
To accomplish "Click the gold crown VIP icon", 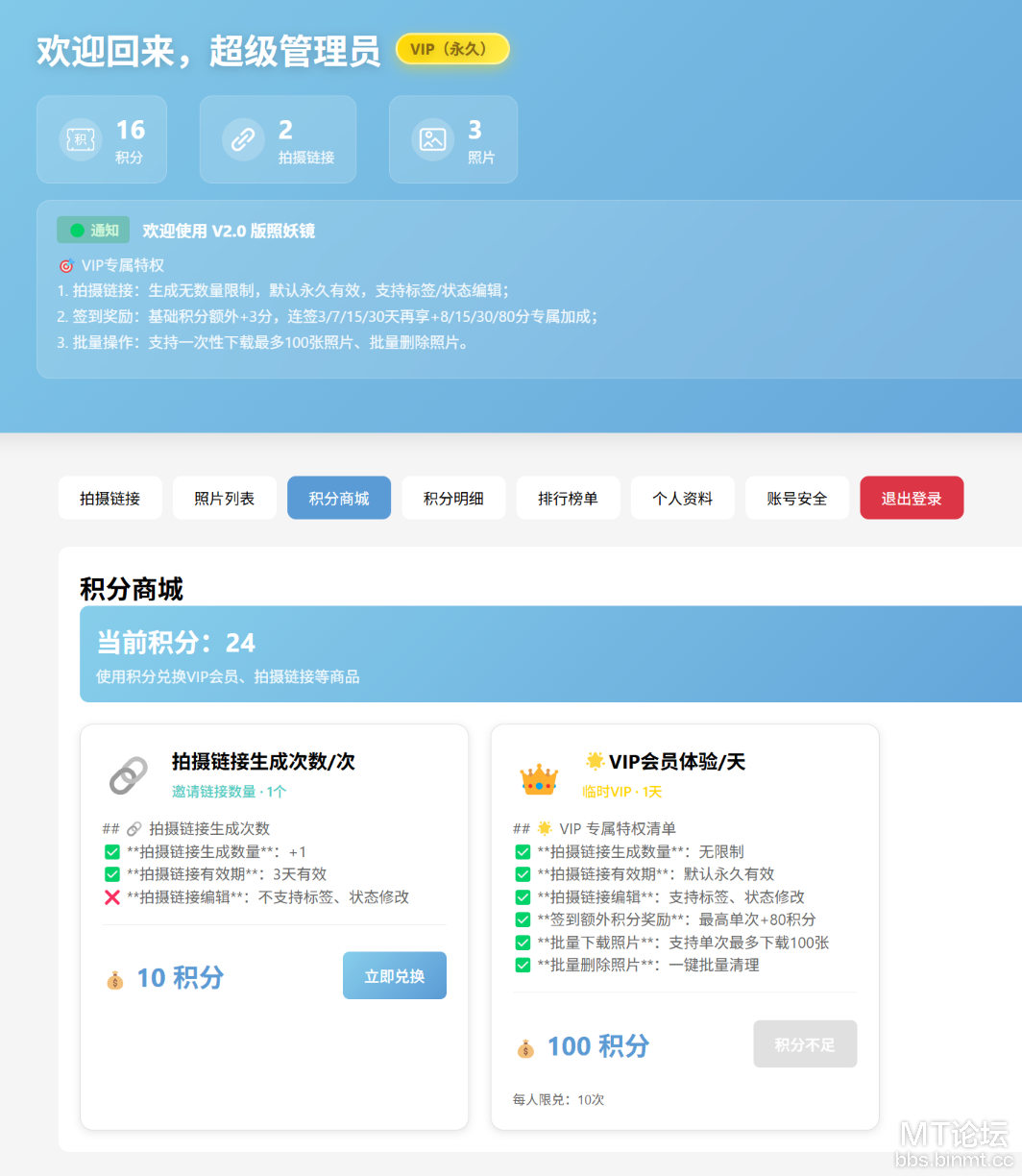I will pyautogui.click(x=539, y=778).
